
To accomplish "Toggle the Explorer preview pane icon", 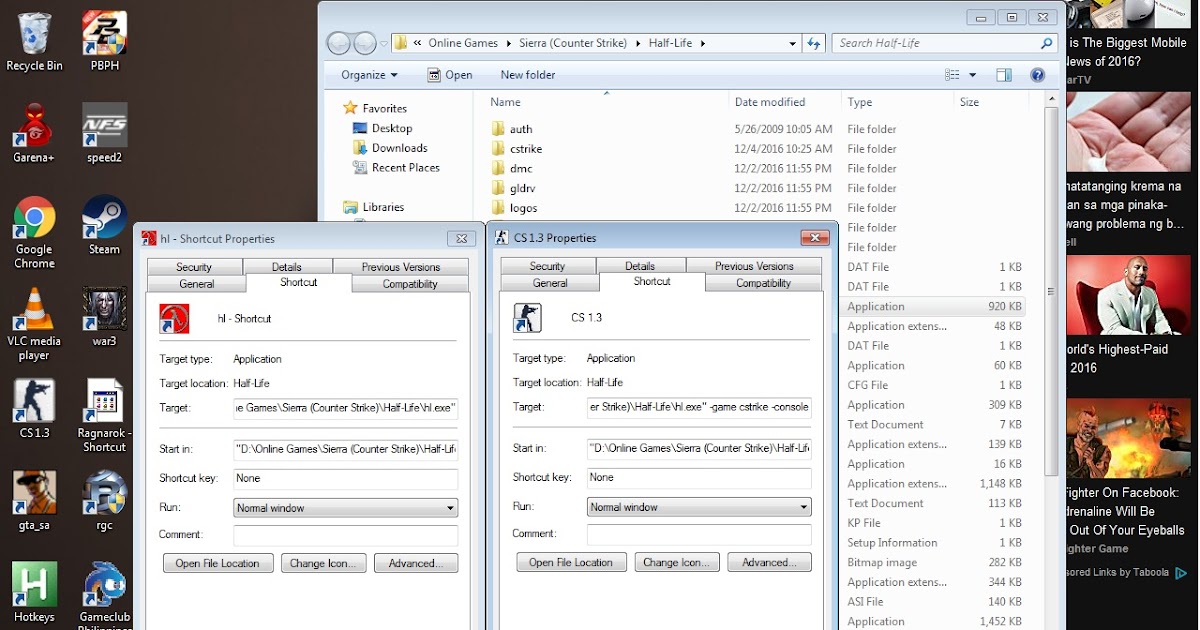I will click(1004, 75).
